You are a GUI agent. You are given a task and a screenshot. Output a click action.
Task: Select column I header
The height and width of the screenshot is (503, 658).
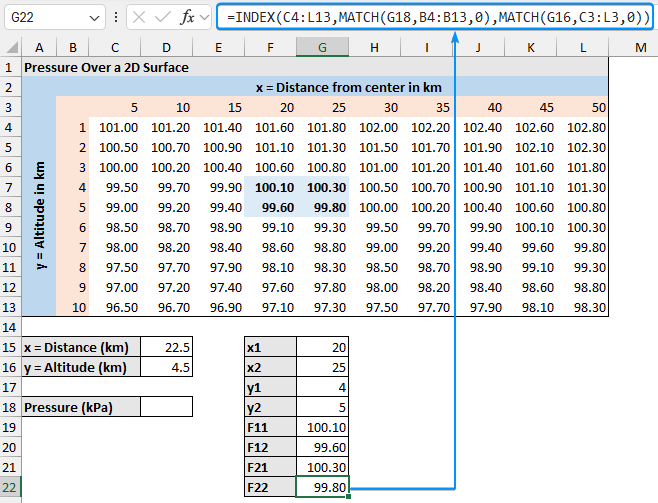[x=427, y=47]
